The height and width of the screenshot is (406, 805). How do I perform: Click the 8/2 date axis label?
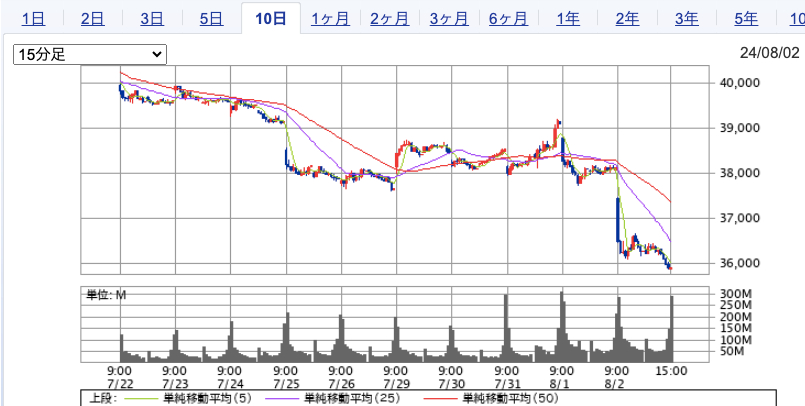pyautogui.click(x=617, y=383)
